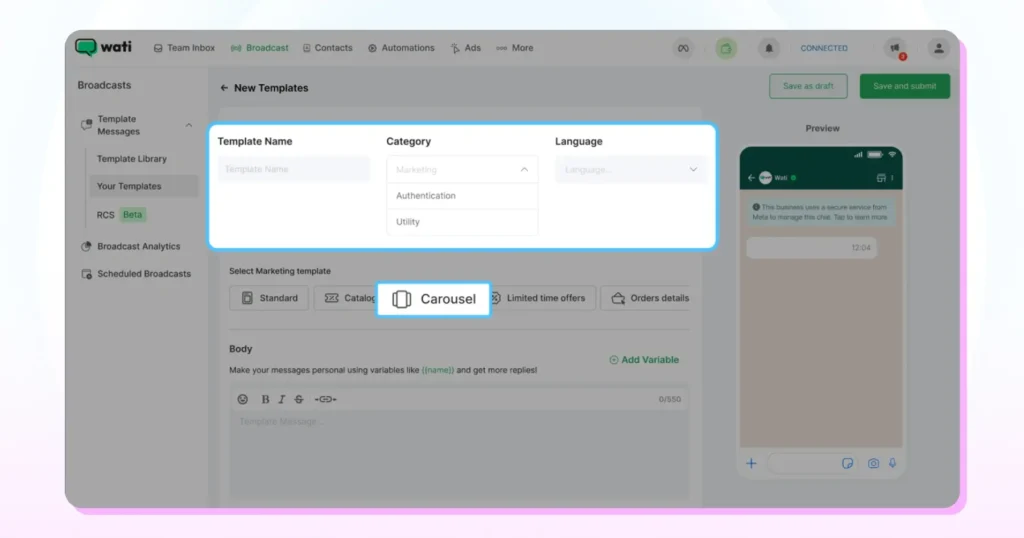Click the green wallet icon in header
This screenshot has width=1024, height=538.
coord(726,48)
